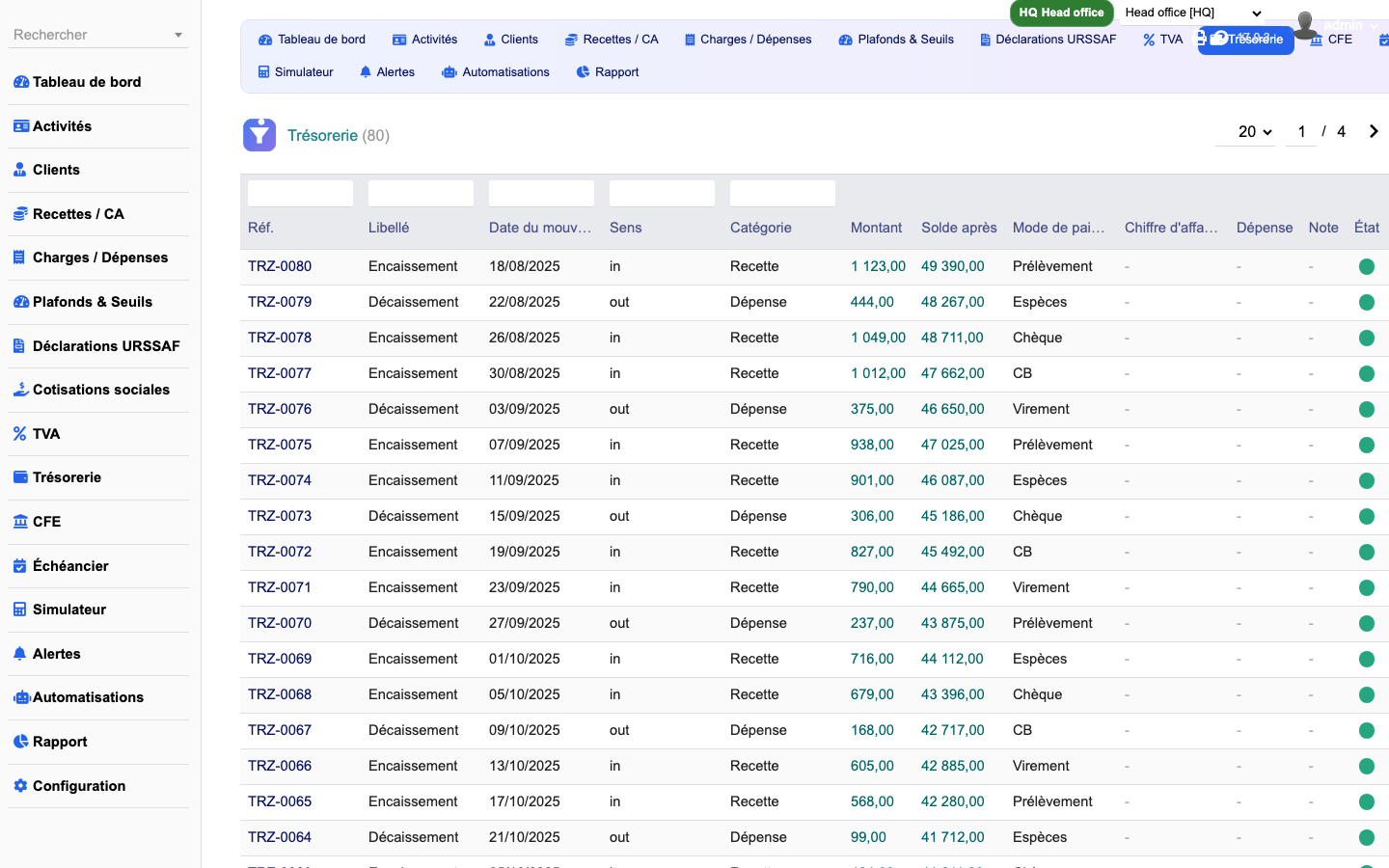The width and height of the screenshot is (1389, 868).
Task: Click the print icon in the top bar
Action: [x=1201, y=37]
